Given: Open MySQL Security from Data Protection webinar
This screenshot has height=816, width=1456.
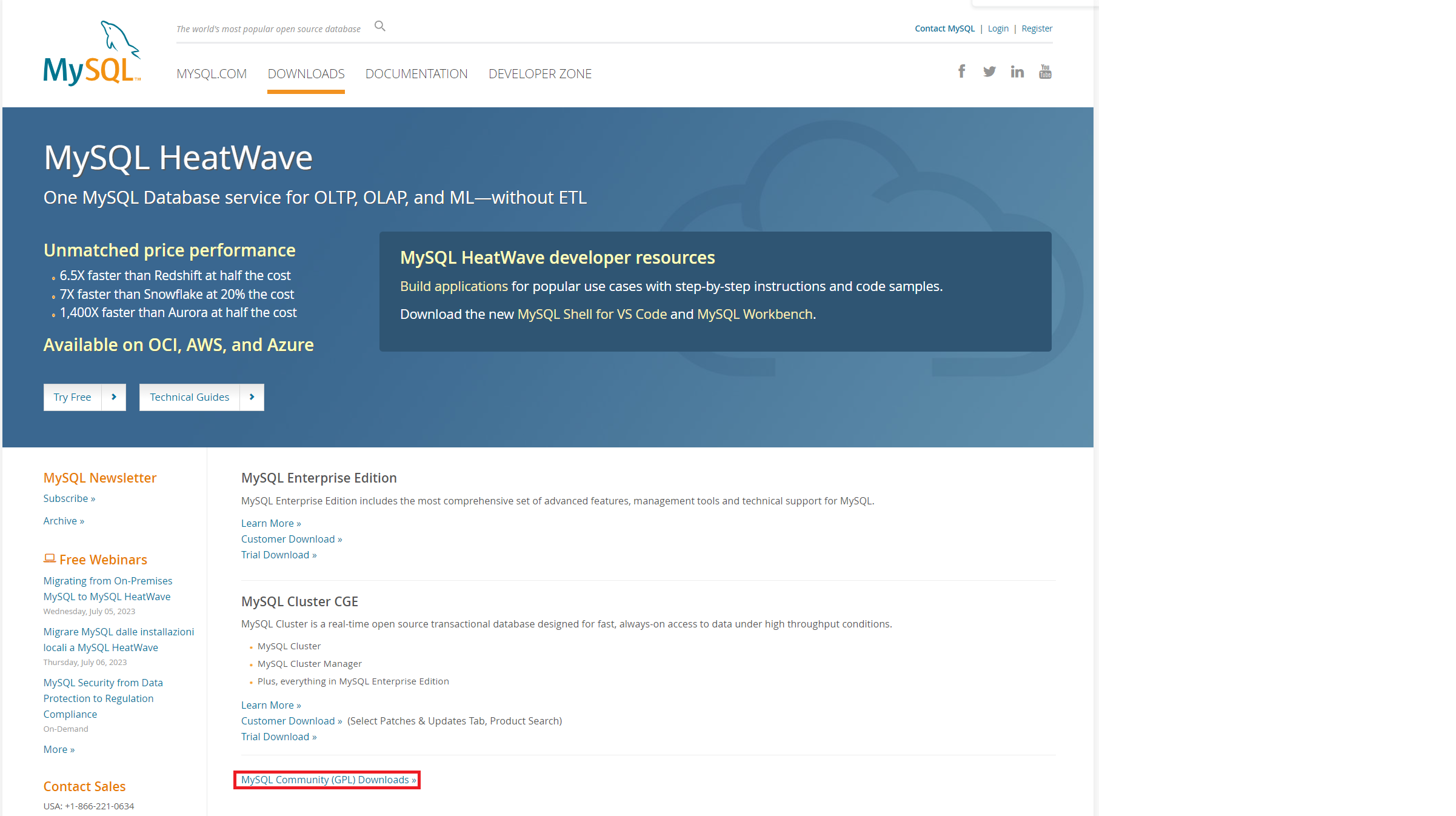Looking at the screenshot, I should (103, 698).
